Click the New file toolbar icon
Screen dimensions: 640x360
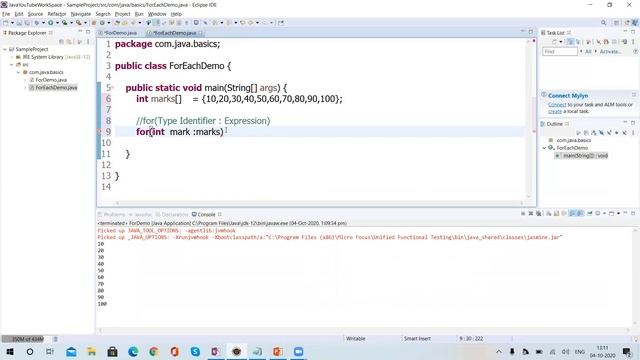tap(6, 23)
